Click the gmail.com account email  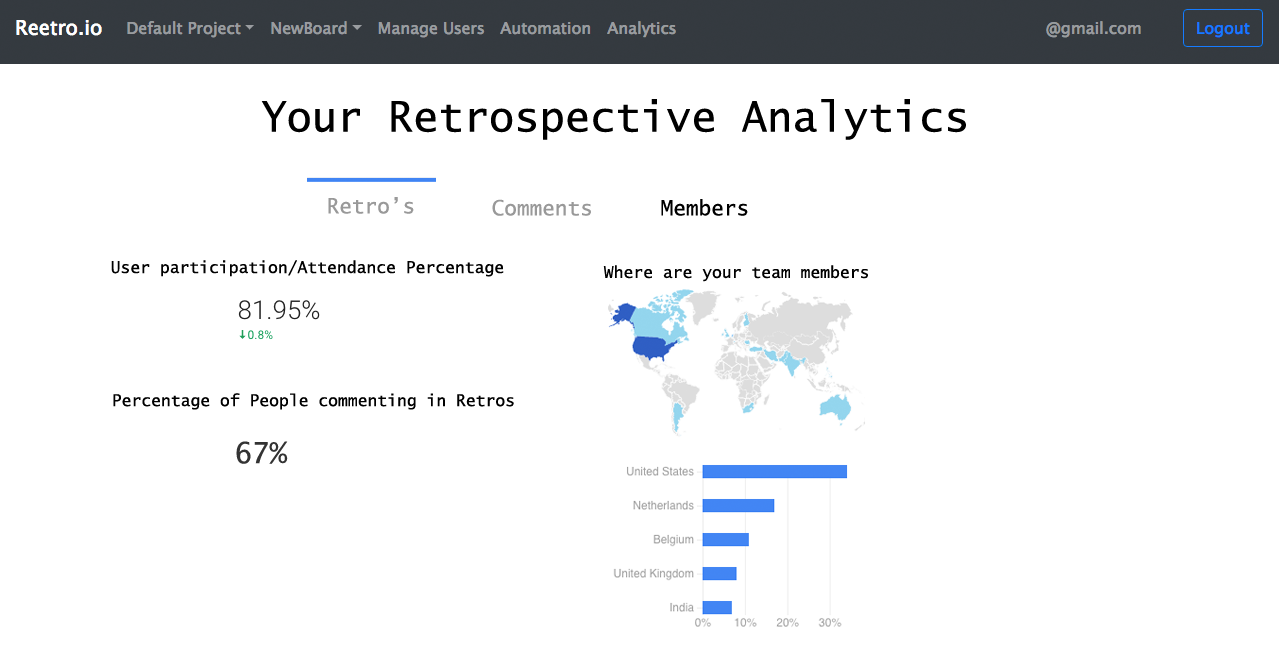tap(1093, 28)
